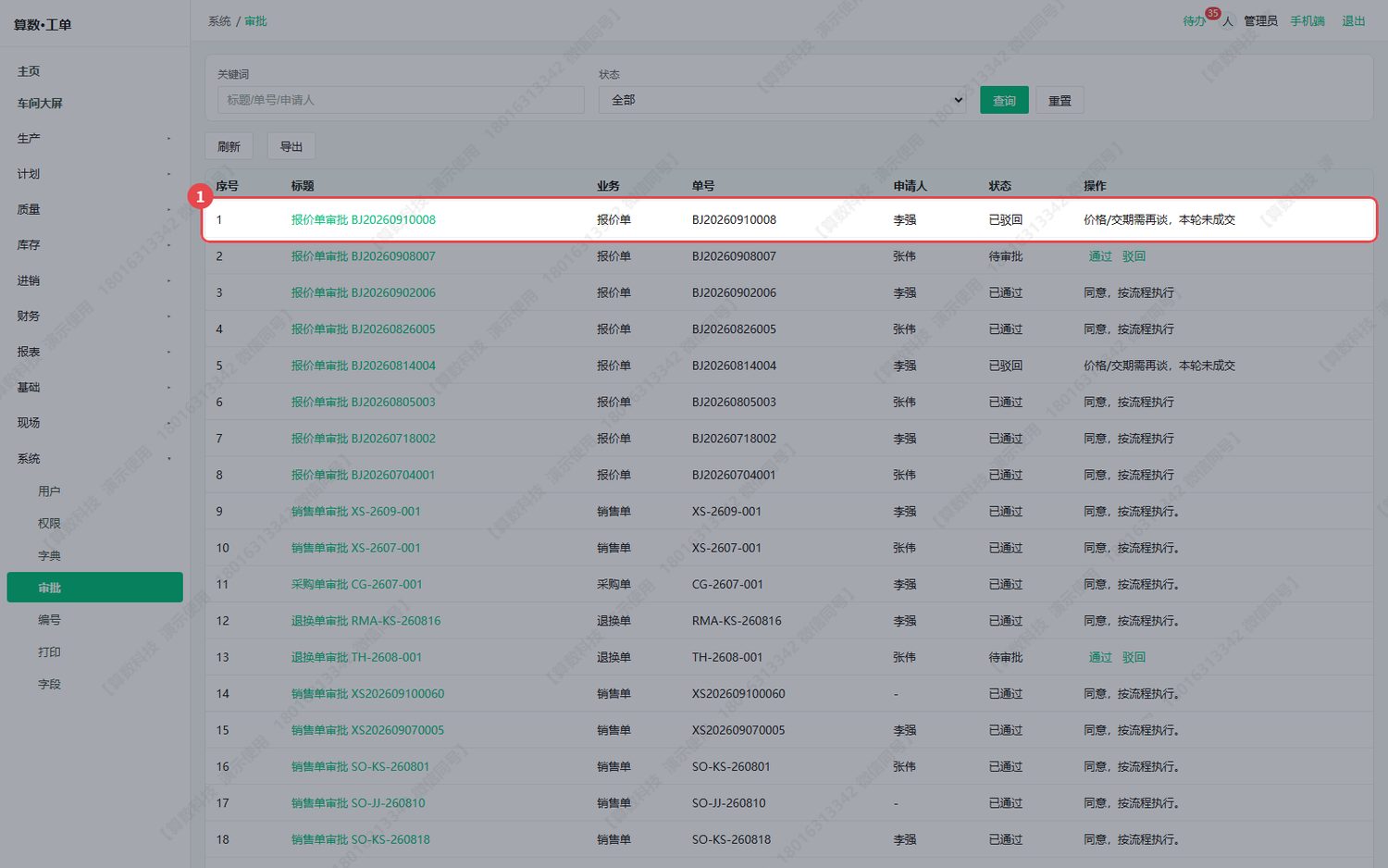
Task: Click the 导出 button
Action: [x=291, y=146]
